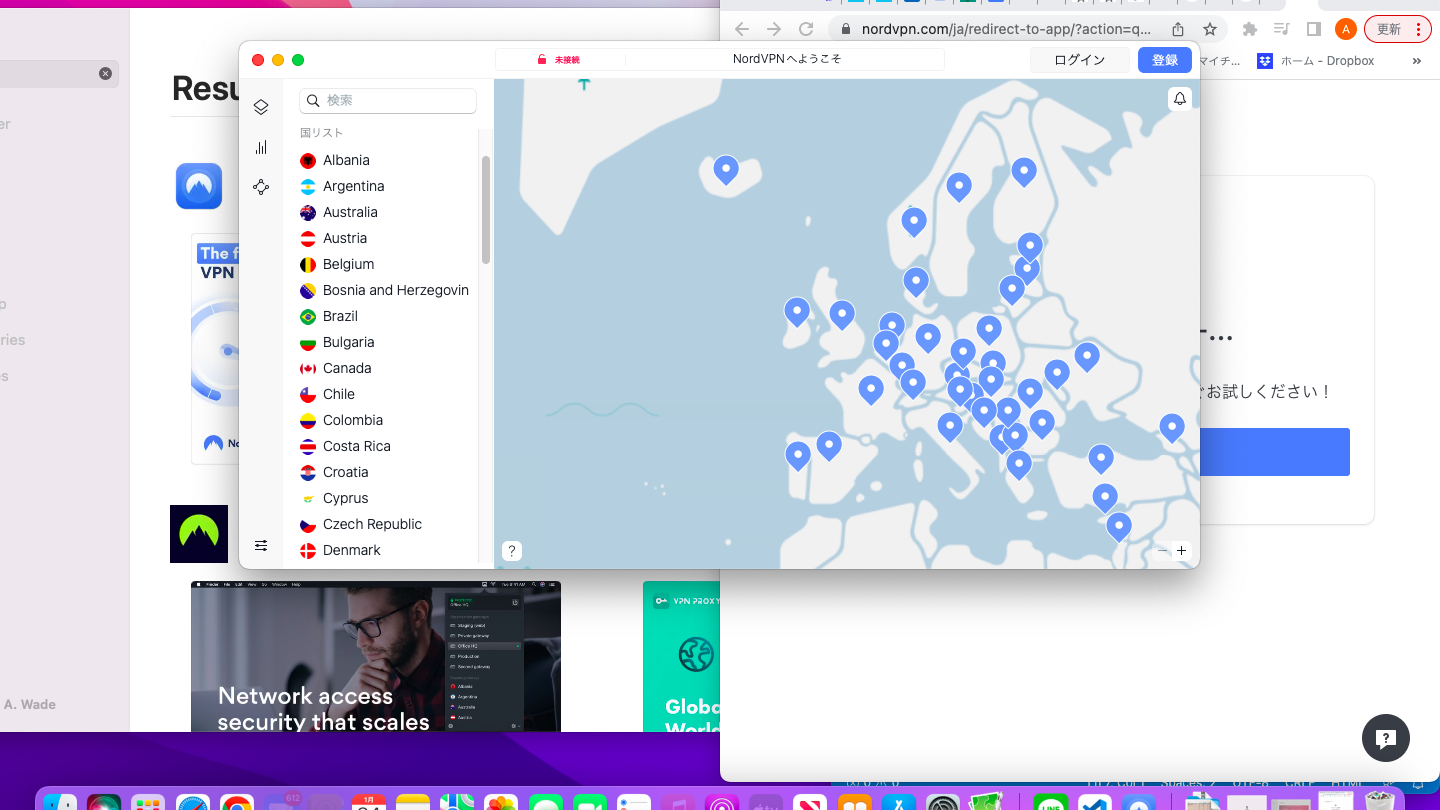Clear the App Store search field
This screenshot has width=1440, height=810.
(x=105, y=73)
